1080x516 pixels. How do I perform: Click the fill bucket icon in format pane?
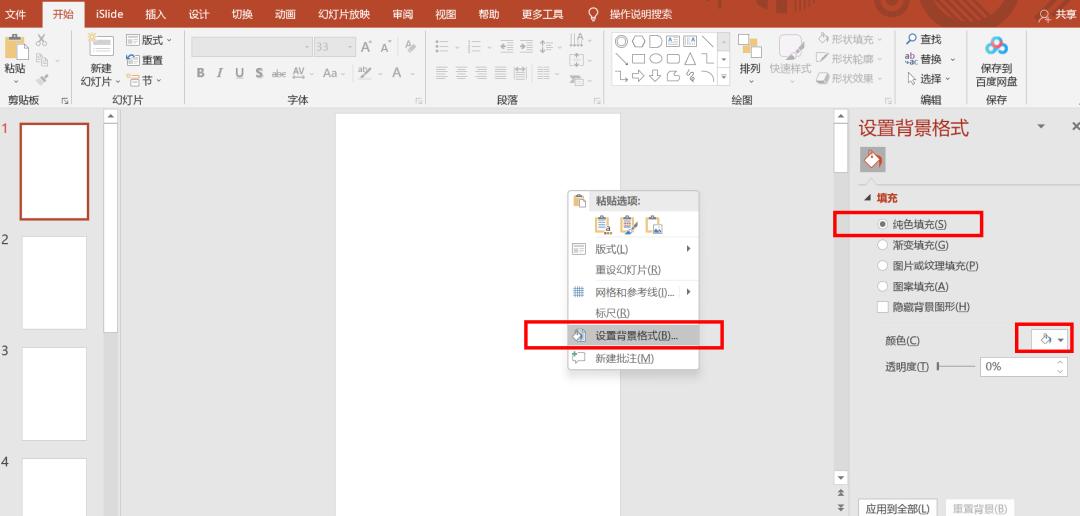coord(872,159)
